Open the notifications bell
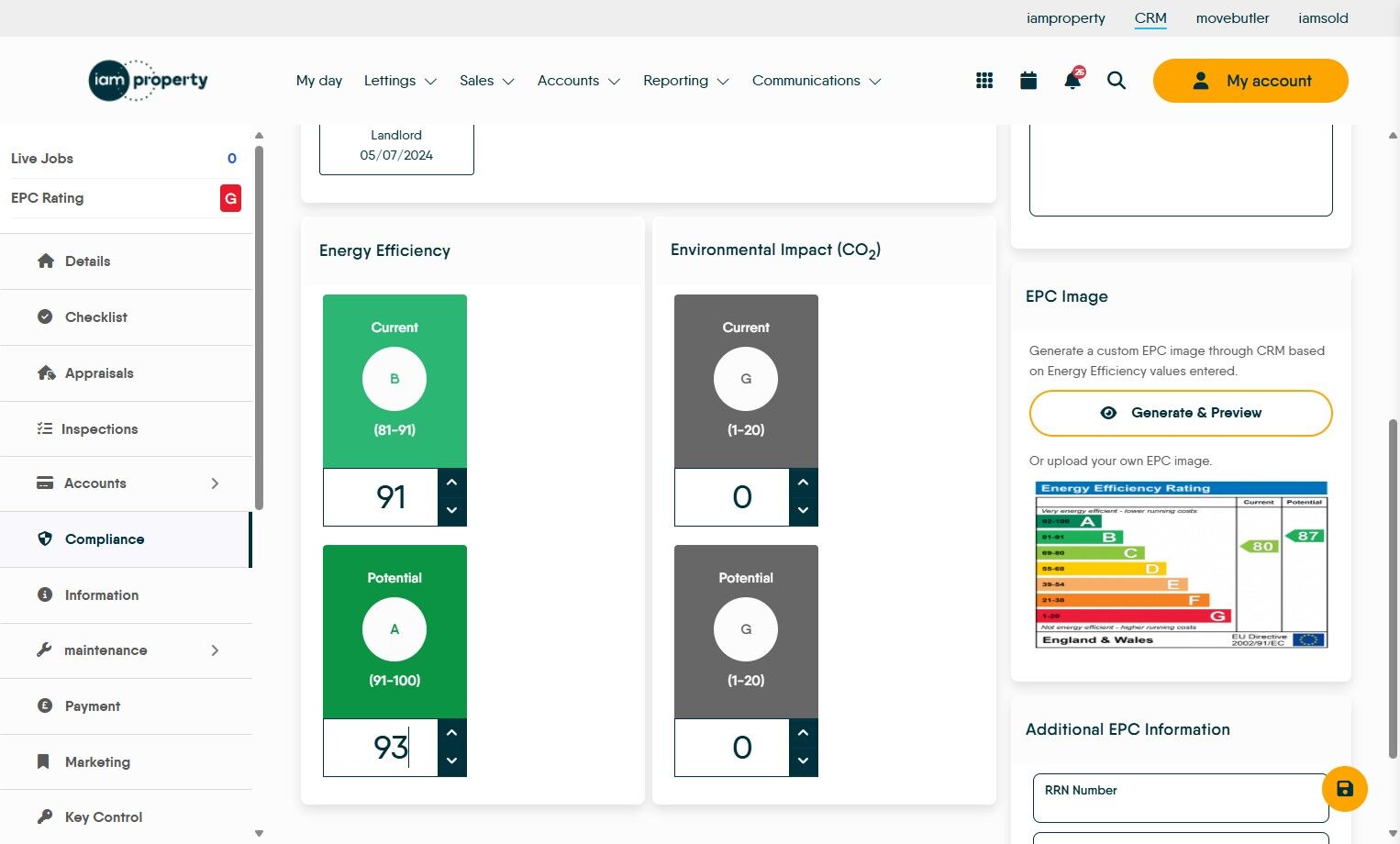1400x844 pixels. click(x=1072, y=79)
